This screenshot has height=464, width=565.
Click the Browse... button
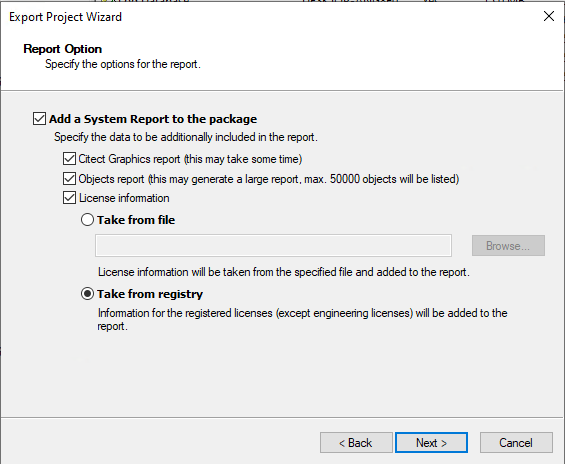point(508,246)
